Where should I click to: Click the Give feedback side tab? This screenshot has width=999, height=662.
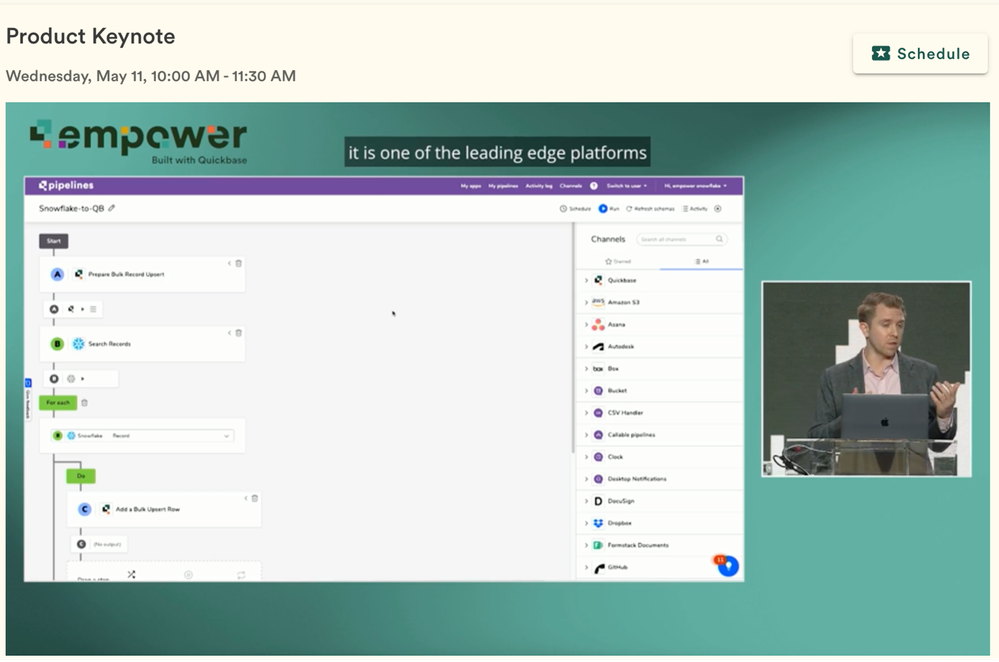tap(27, 400)
